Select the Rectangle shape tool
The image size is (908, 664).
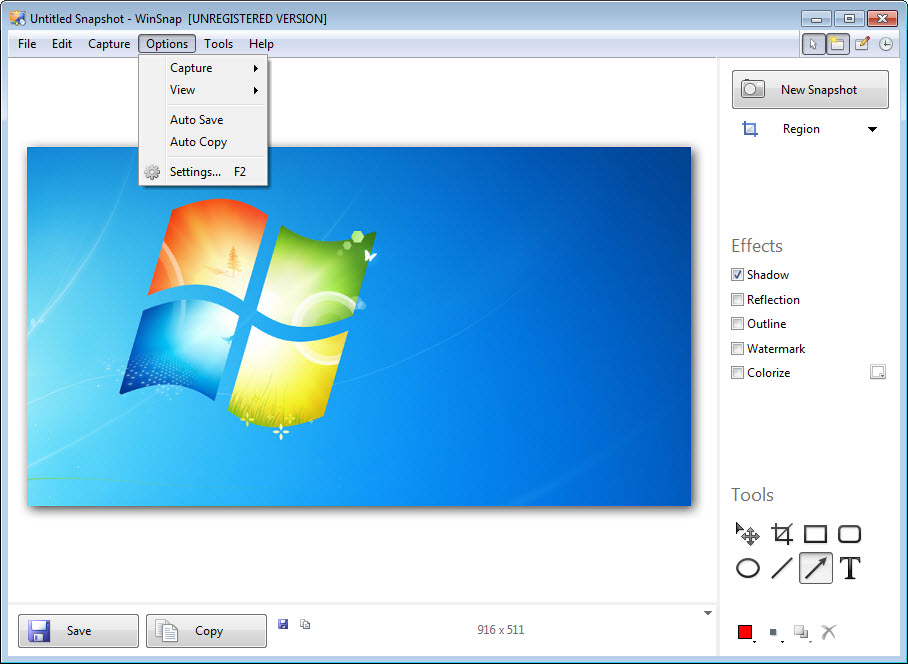click(x=815, y=534)
